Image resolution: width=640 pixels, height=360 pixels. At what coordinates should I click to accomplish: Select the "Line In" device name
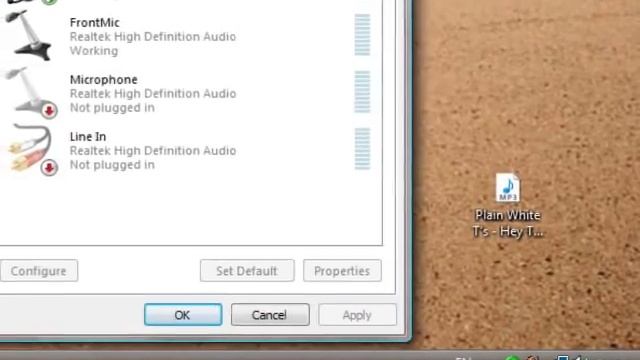[x=88, y=137]
